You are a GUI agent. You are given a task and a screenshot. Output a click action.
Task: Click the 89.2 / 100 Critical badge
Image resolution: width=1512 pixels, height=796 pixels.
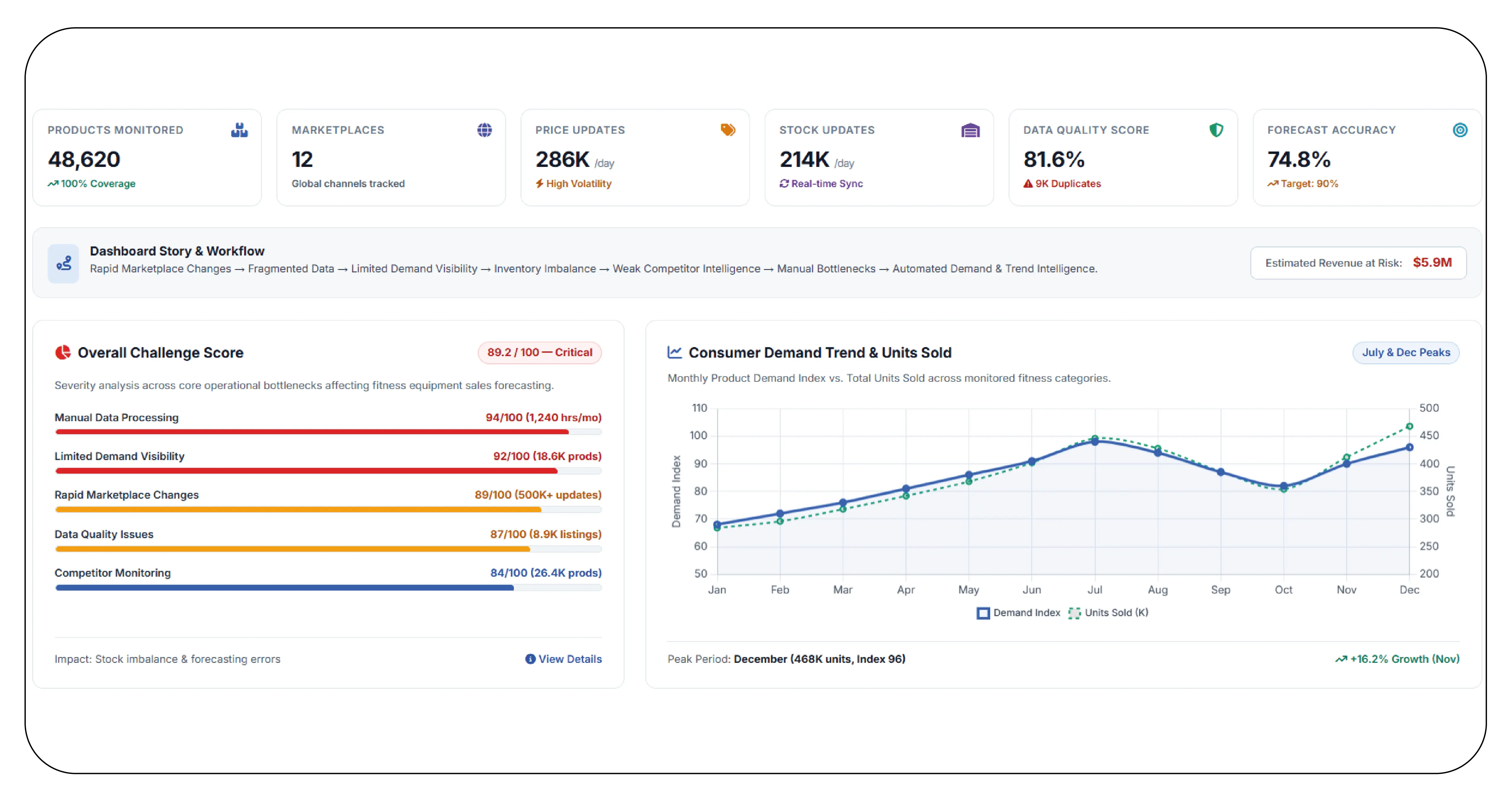point(539,353)
